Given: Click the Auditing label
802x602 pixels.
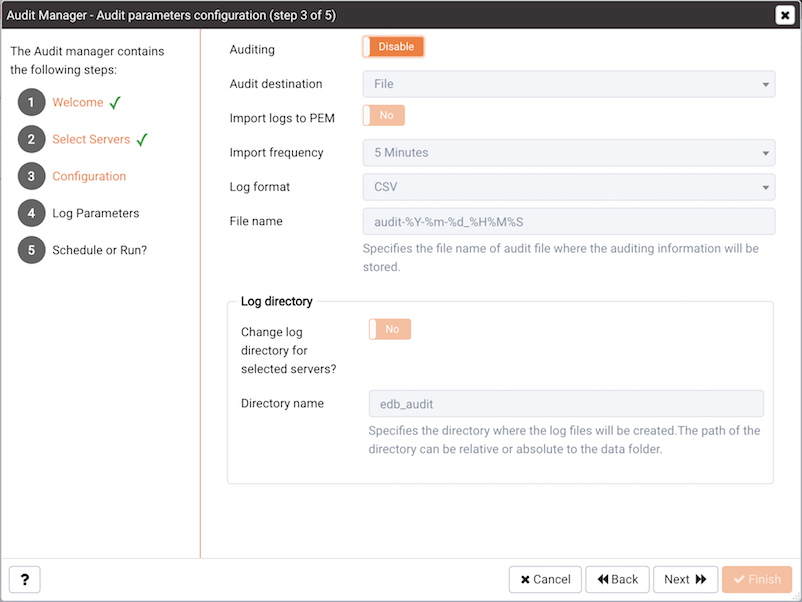Looking at the screenshot, I should point(252,50).
